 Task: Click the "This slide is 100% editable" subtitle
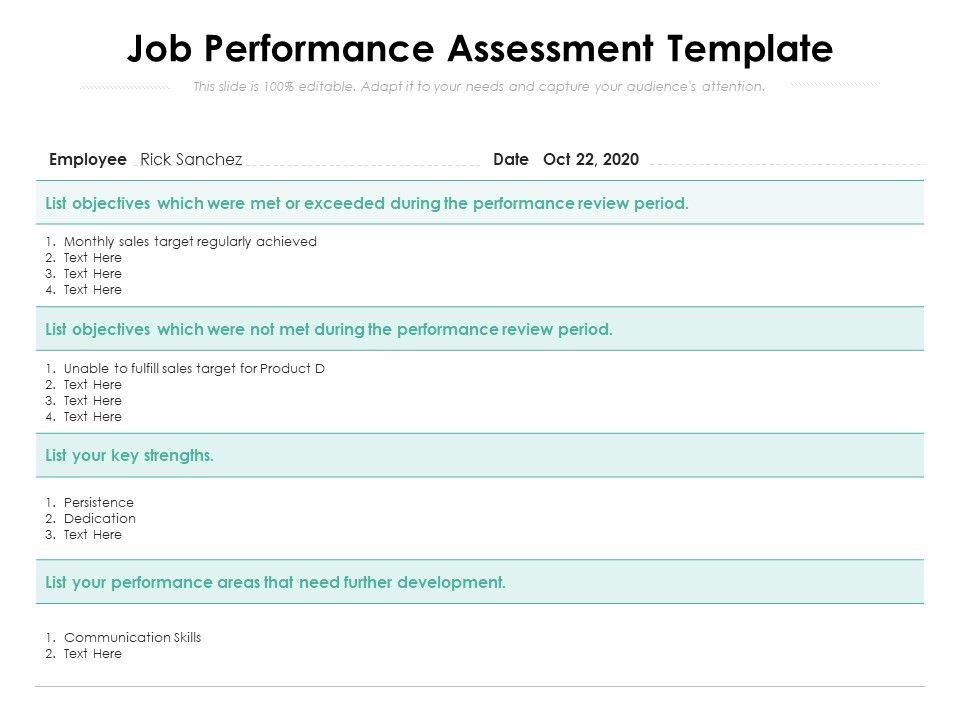pyautogui.click(x=479, y=87)
